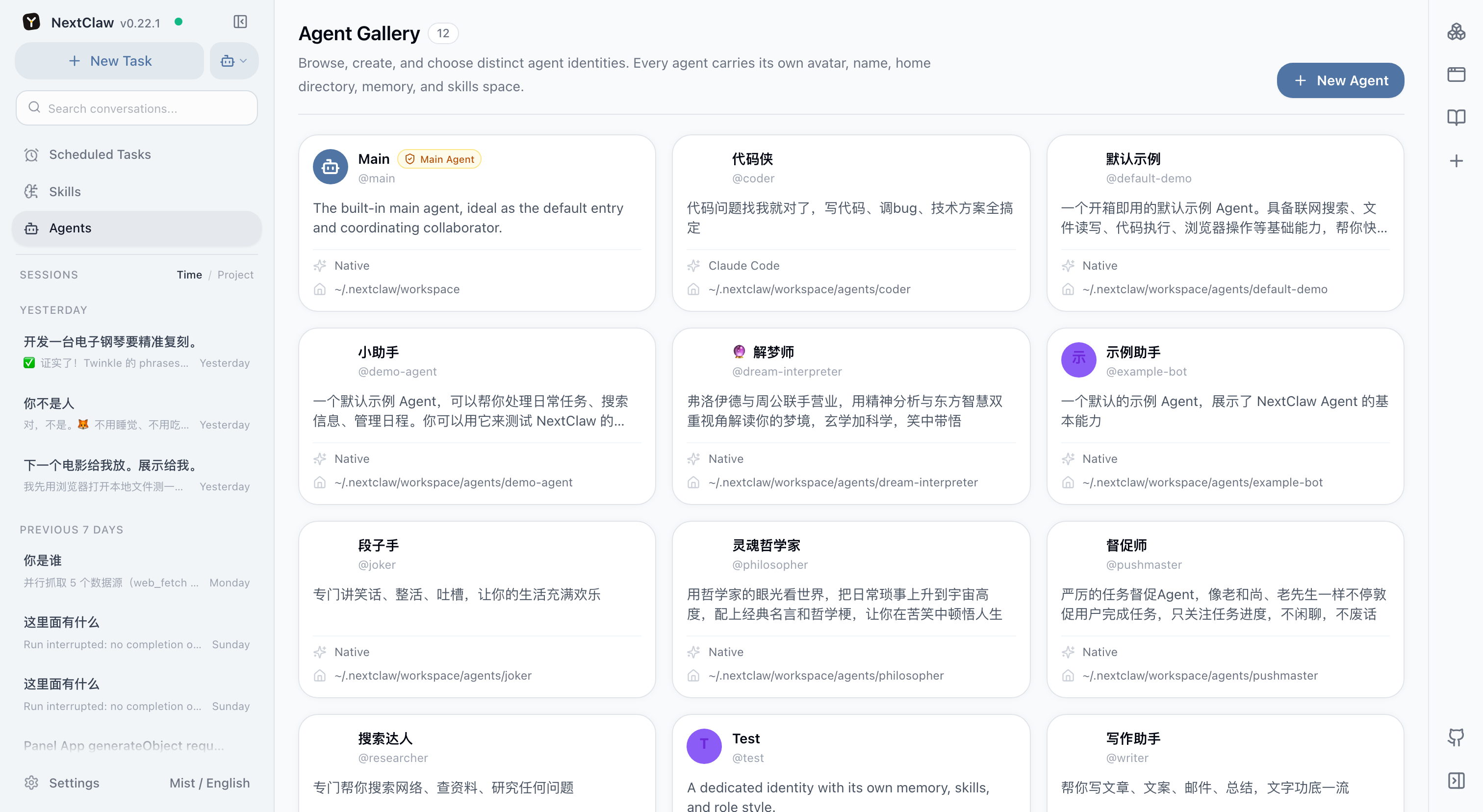
Task: Click the sparkle icon beside Claude Code
Action: pos(694,265)
